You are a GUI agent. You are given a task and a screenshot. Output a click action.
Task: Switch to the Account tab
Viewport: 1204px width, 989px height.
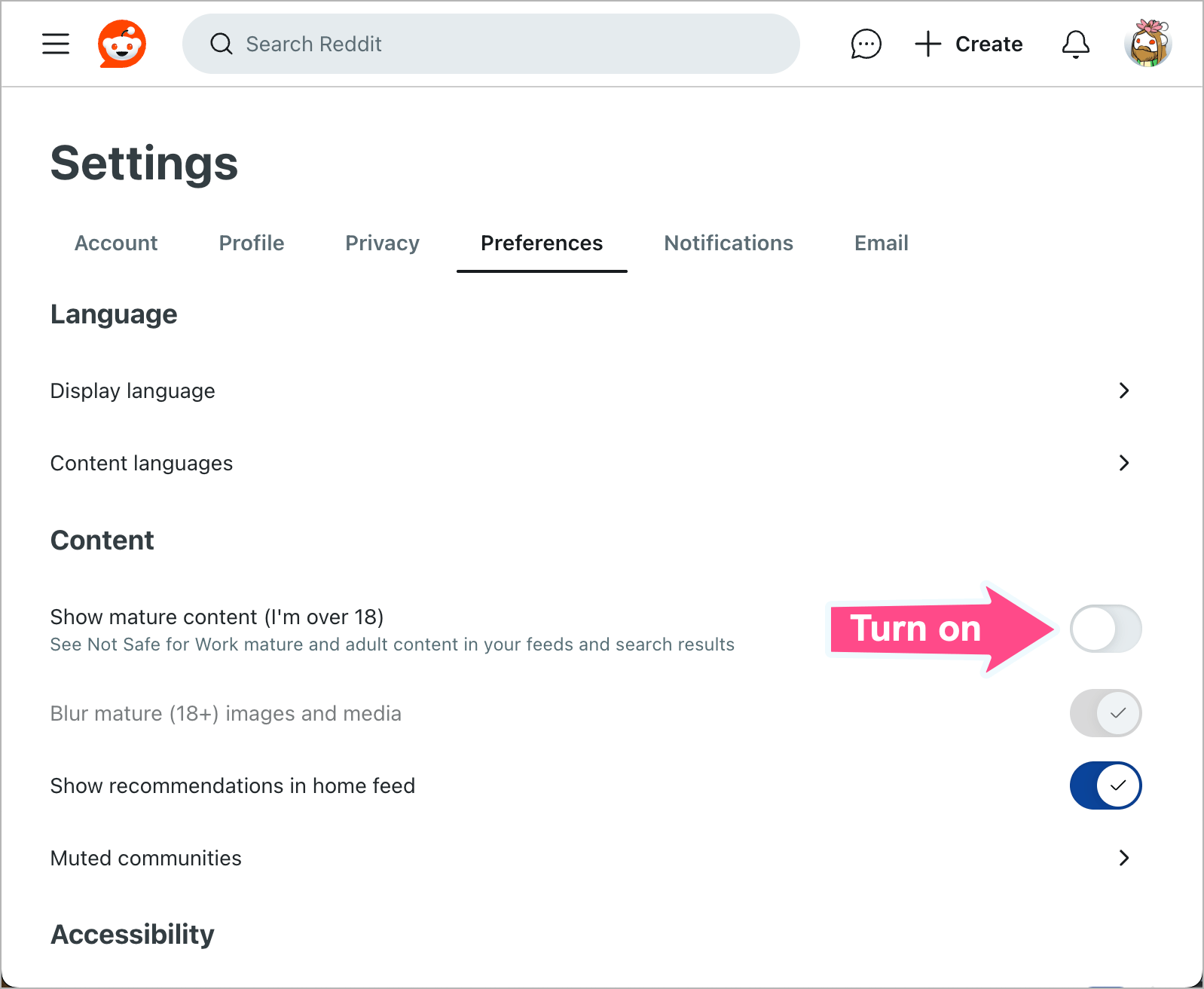pos(116,243)
